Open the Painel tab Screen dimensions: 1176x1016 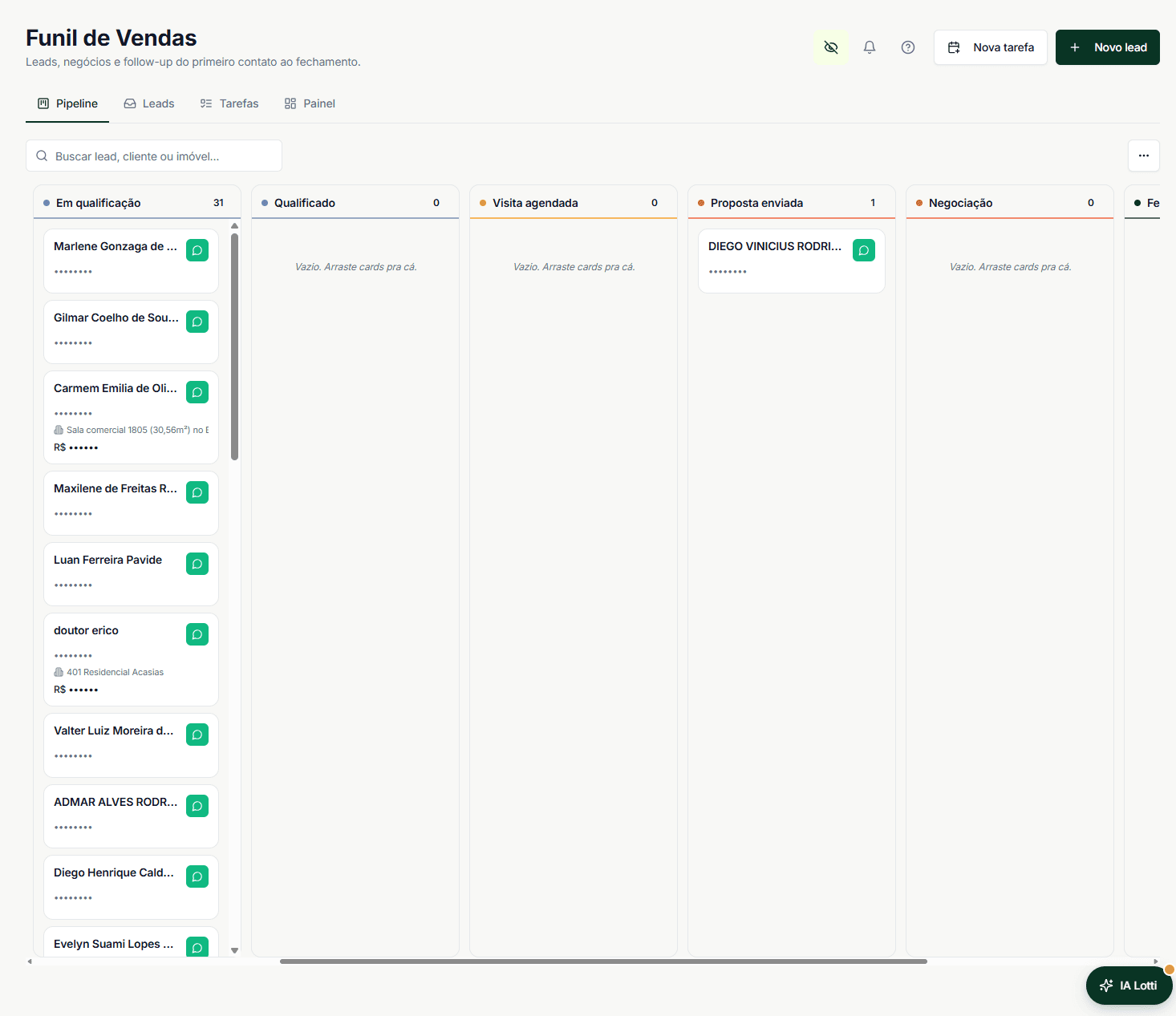(x=310, y=103)
